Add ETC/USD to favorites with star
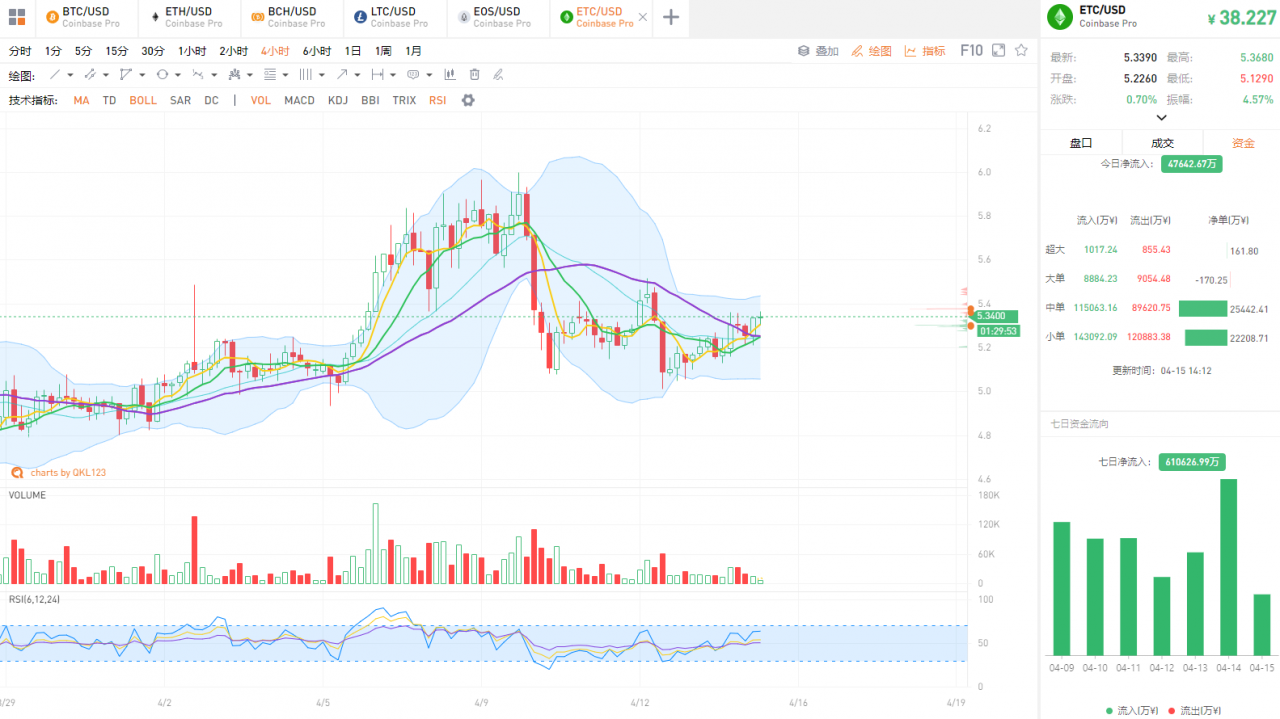 (1021, 51)
